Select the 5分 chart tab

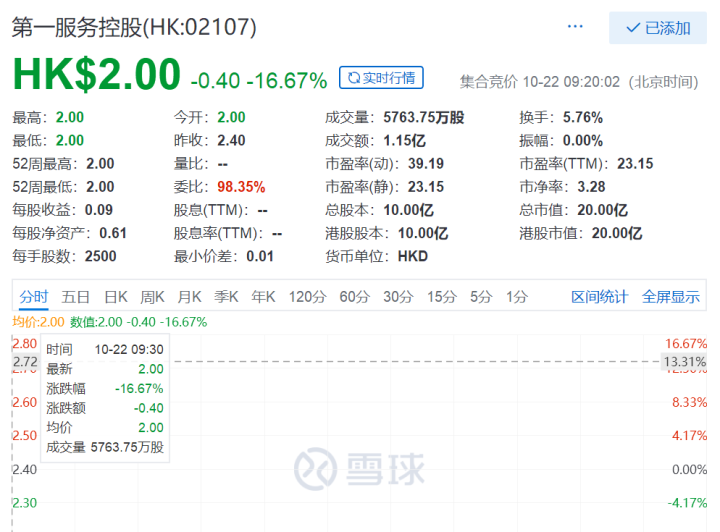[x=481, y=297]
